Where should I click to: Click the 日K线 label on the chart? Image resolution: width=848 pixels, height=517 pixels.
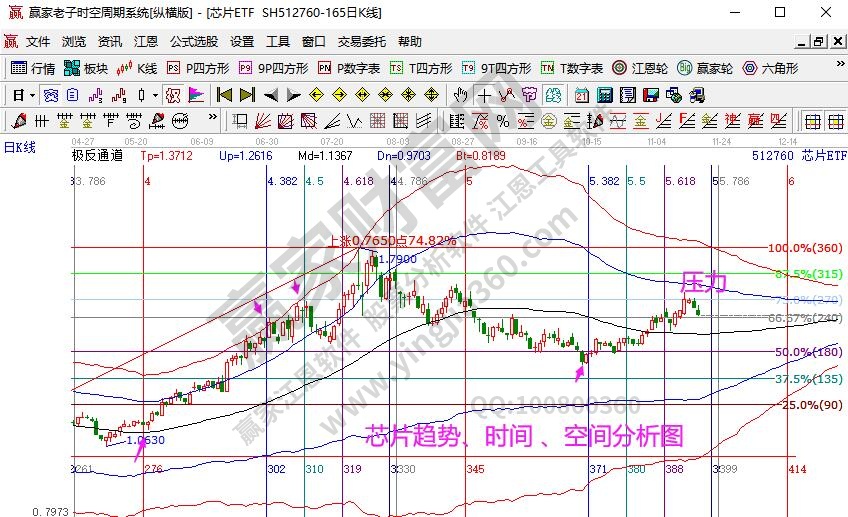19,147
